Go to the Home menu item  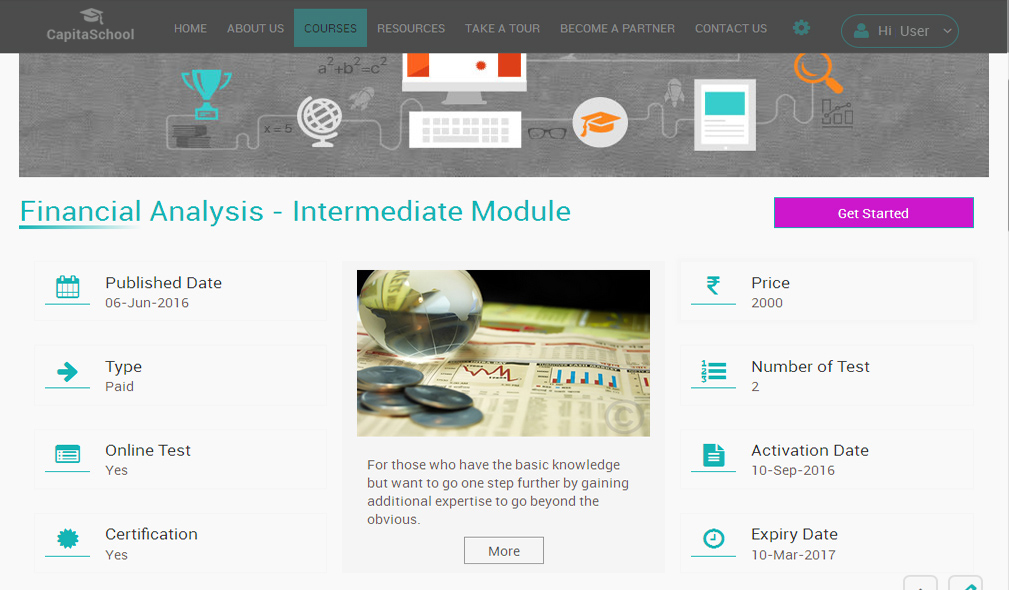[190, 28]
